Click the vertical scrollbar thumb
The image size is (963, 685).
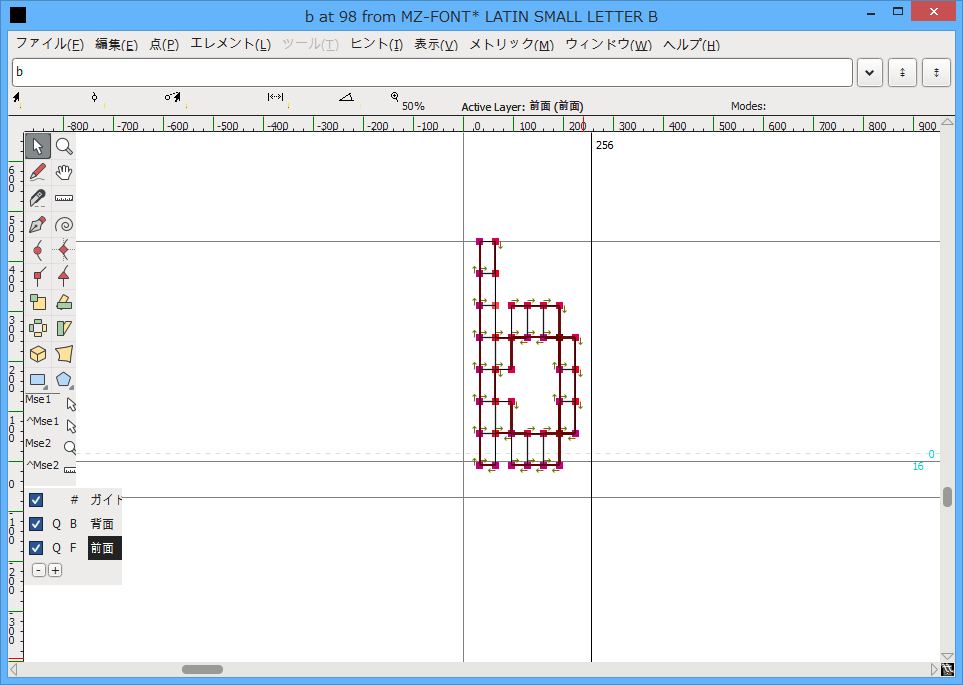[947, 496]
